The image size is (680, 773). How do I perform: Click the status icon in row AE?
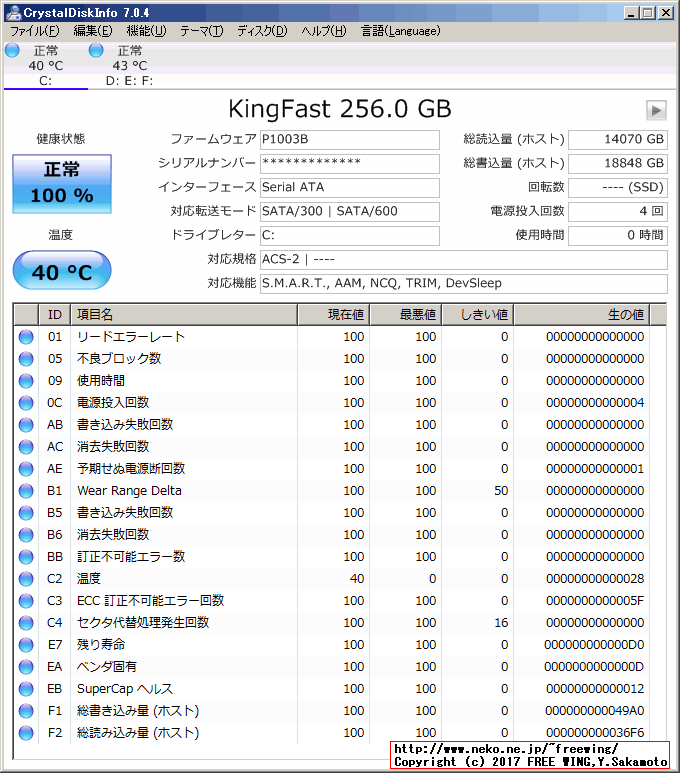click(x=26, y=469)
